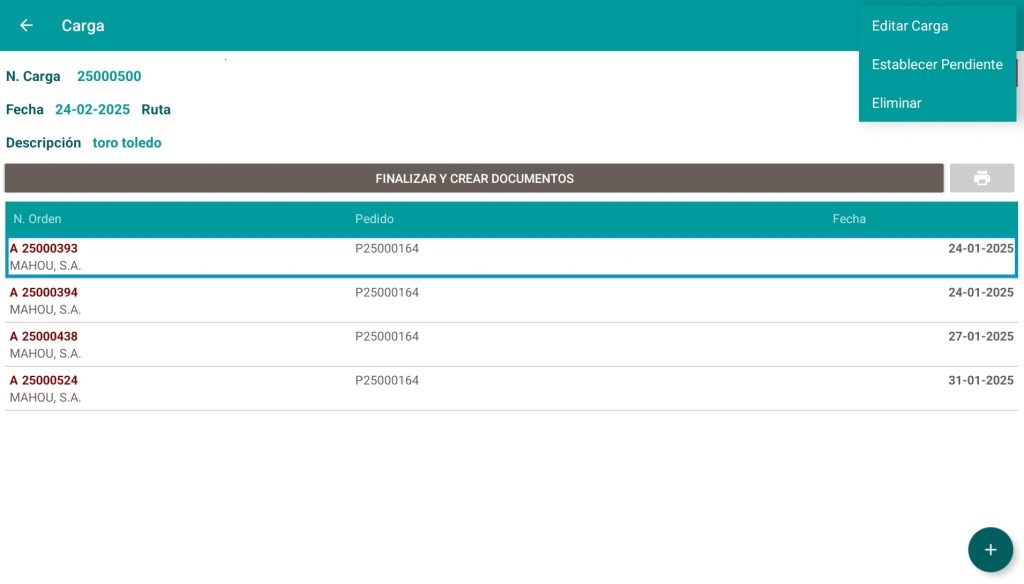Click the printer icon button

coord(981,178)
